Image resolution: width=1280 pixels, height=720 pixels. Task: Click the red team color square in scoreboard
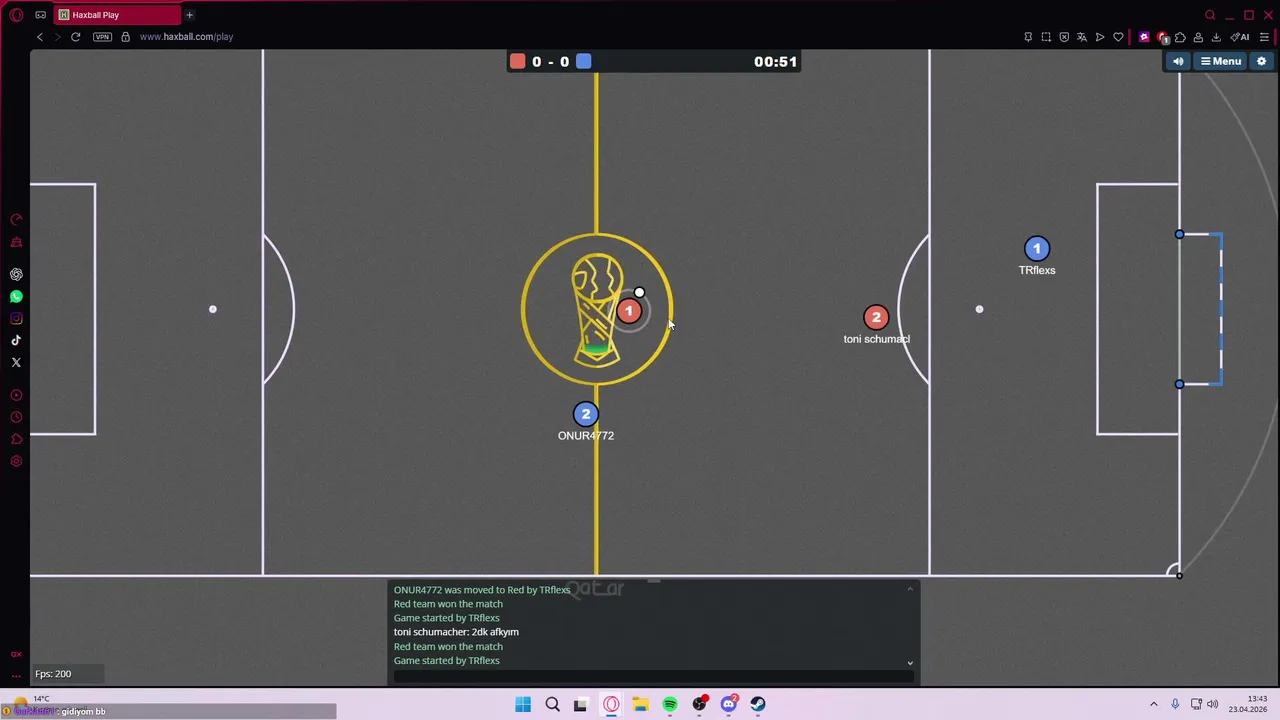coord(517,62)
